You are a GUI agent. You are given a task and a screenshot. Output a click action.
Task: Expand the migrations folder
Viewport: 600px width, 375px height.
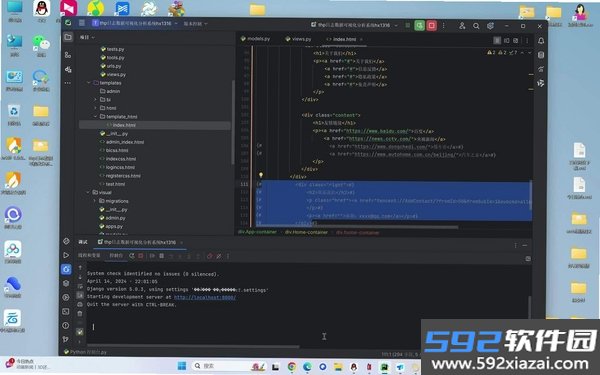pos(95,201)
